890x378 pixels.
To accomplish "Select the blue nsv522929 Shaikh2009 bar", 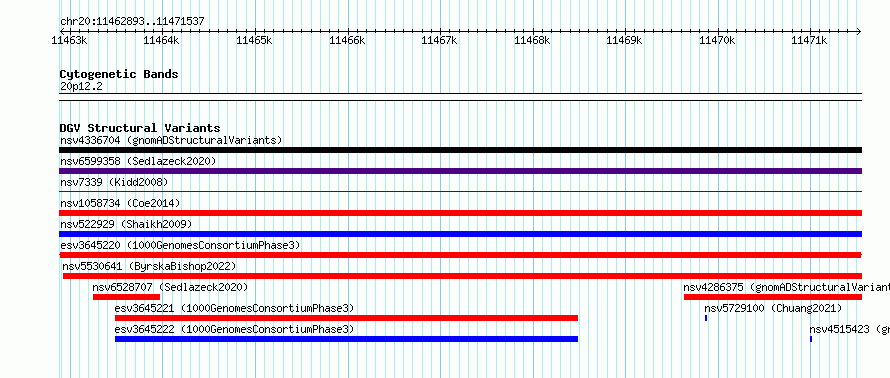I will point(460,234).
